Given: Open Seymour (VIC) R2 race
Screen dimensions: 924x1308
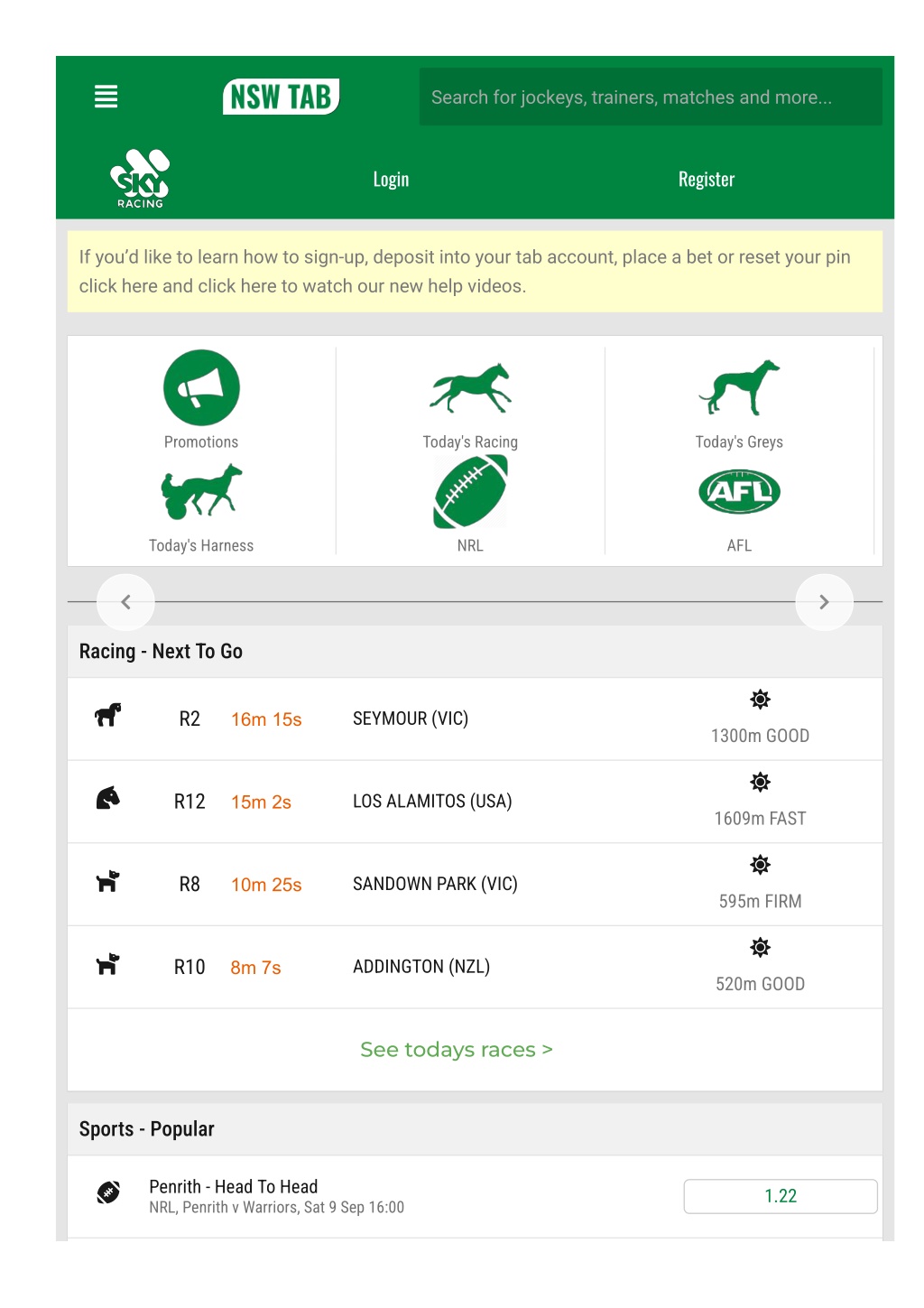Looking at the screenshot, I should pyautogui.click(x=475, y=719).
